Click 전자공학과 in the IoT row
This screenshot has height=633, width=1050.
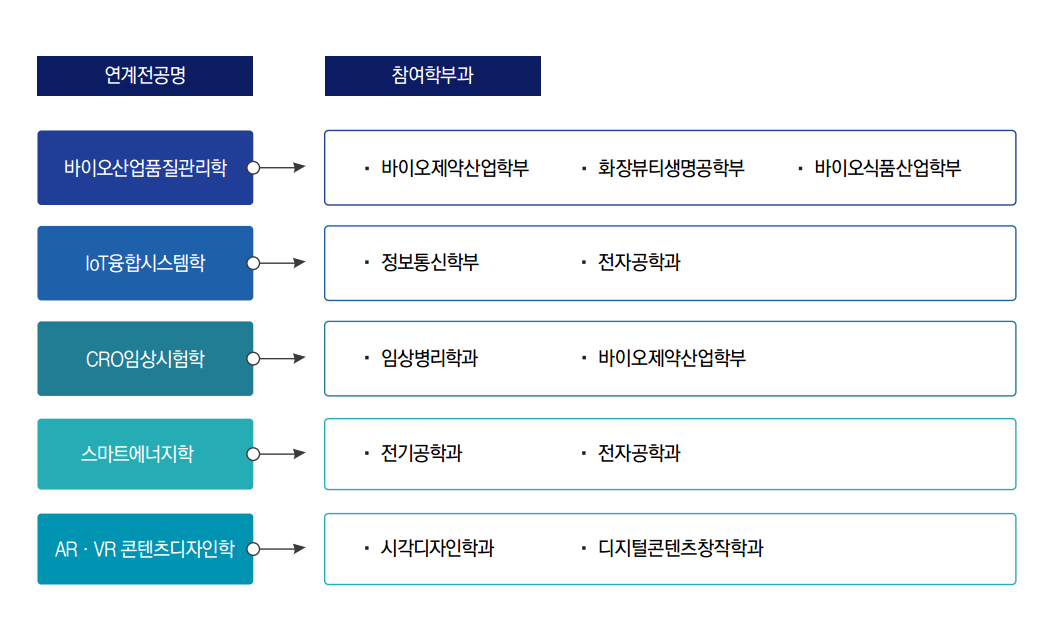click(639, 263)
